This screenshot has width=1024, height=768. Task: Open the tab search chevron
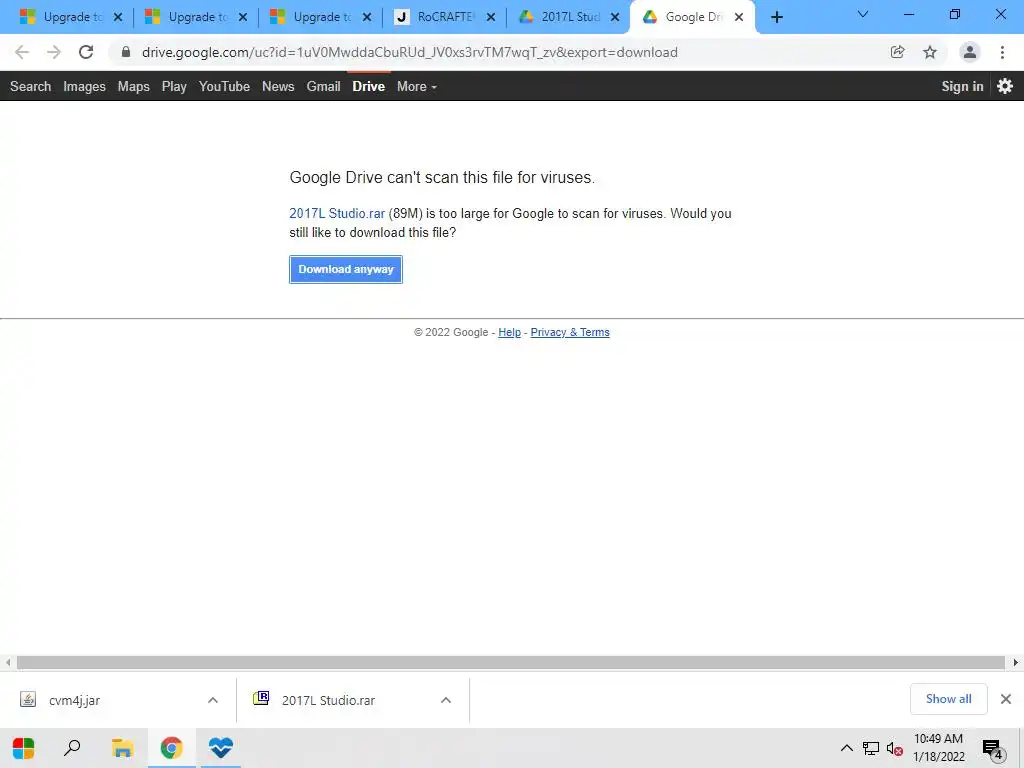[863, 14]
